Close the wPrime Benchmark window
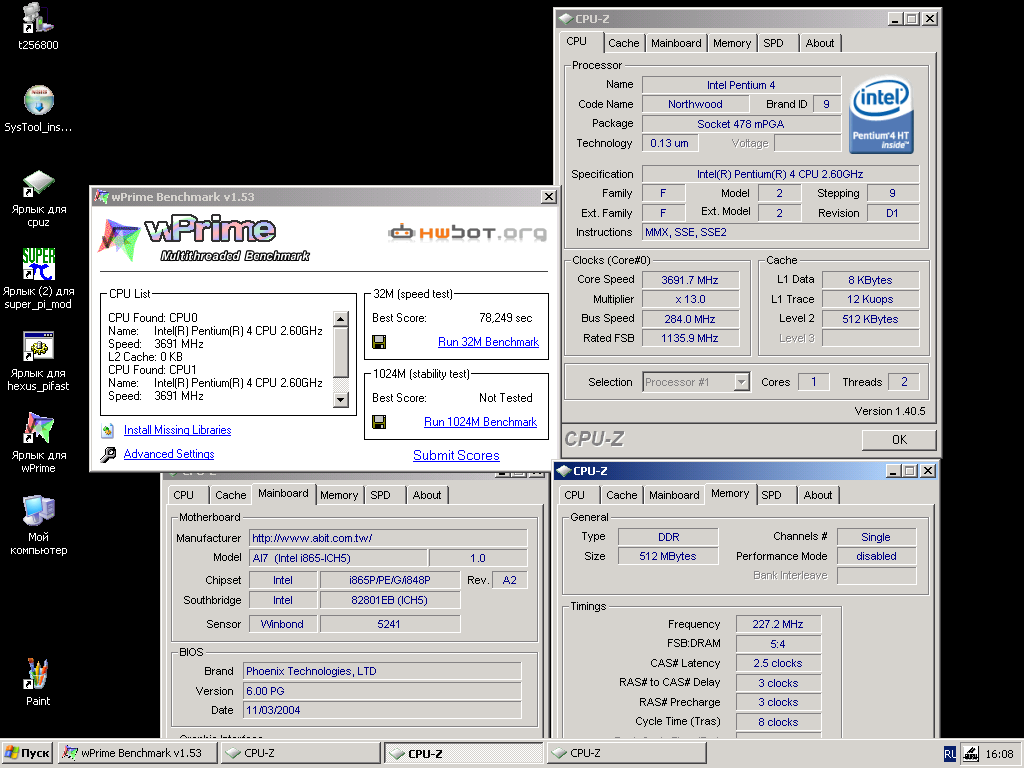The height and width of the screenshot is (768, 1024). [549, 197]
